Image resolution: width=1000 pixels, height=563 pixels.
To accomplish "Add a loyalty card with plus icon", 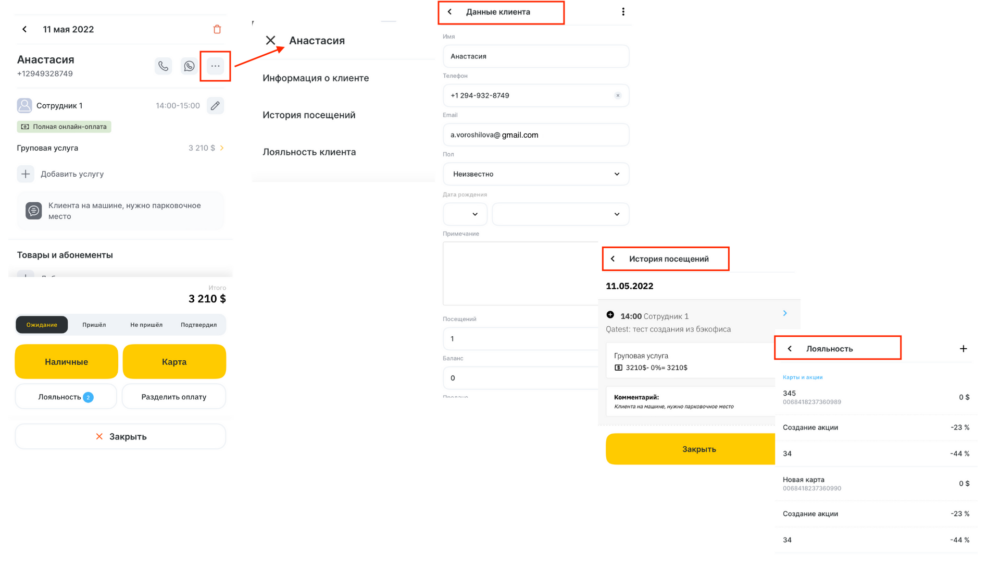I will [x=963, y=349].
